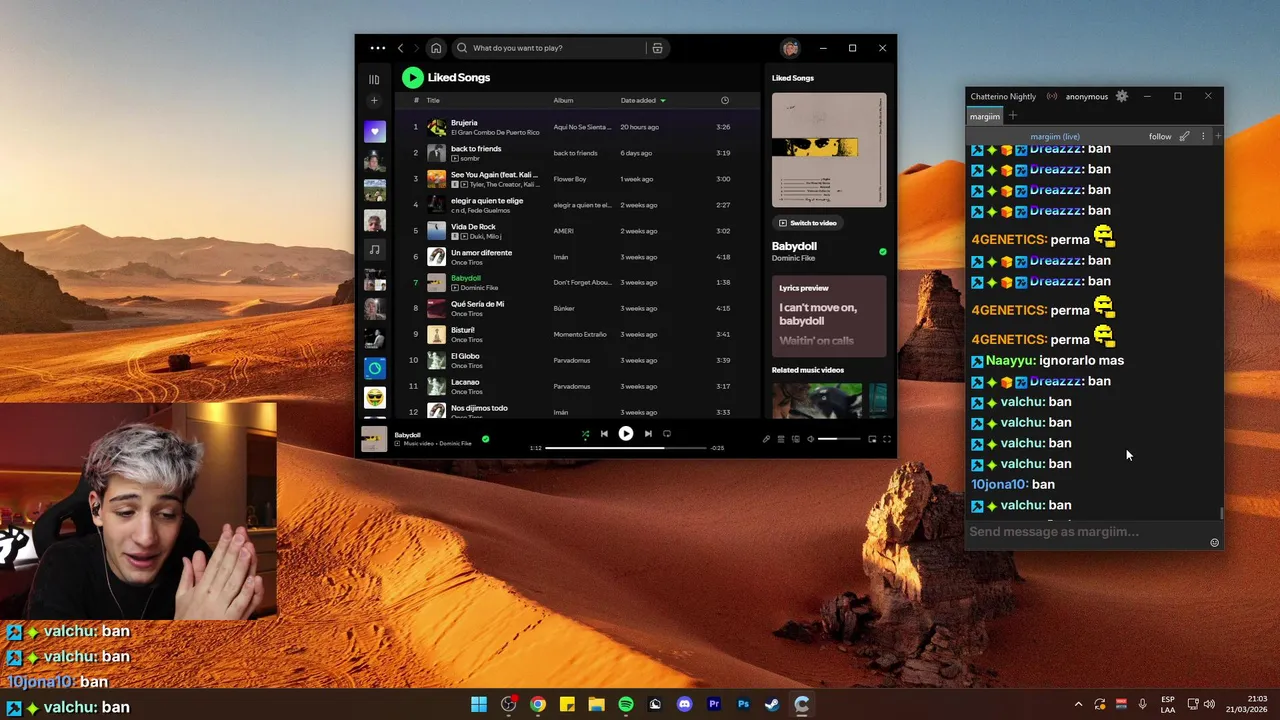Mute Spotify volume speaker icon
The width and height of the screenshot is (1280, 720).
810,439
